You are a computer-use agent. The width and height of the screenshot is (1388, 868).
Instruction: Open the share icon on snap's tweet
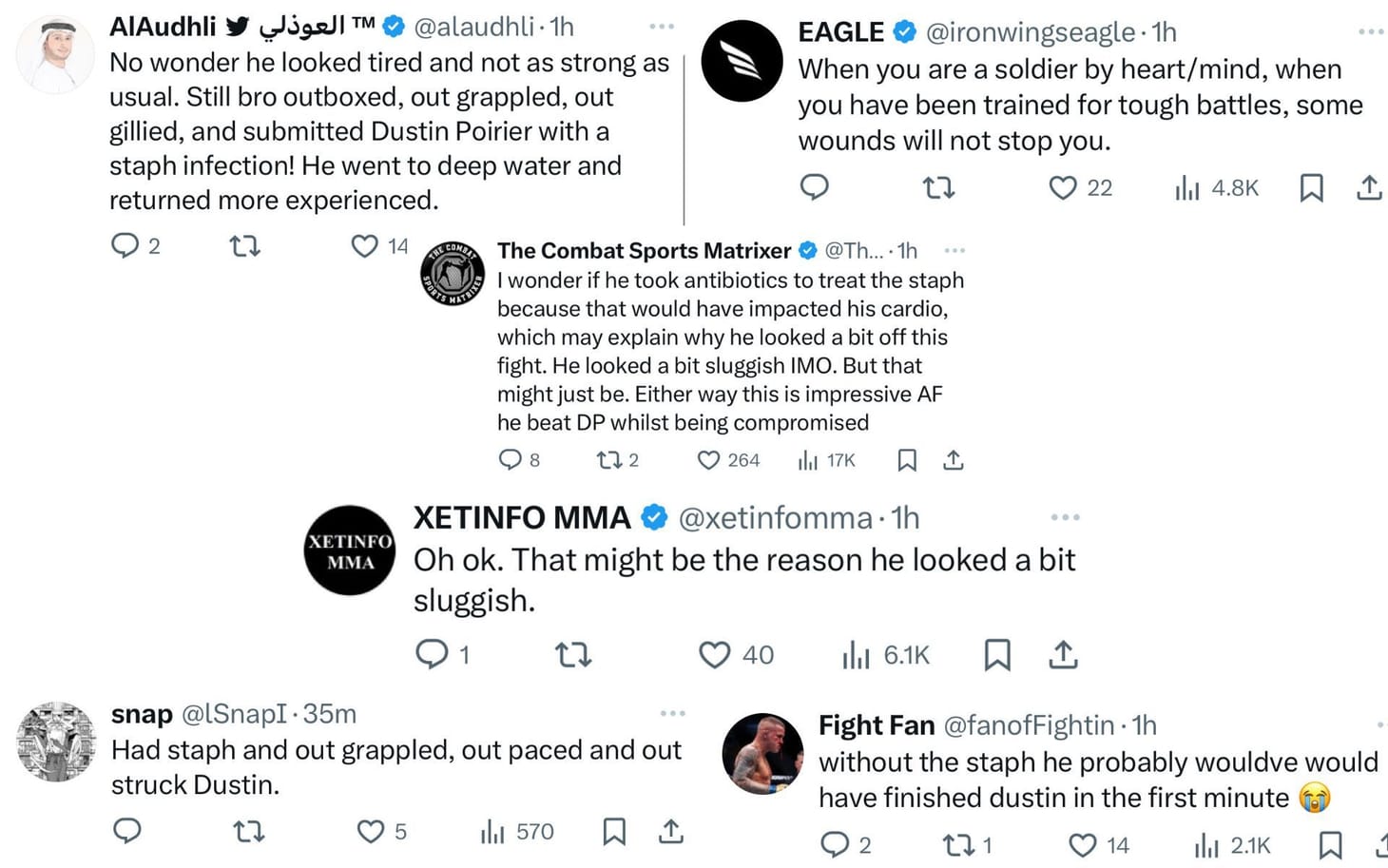[x=672, y=831]
